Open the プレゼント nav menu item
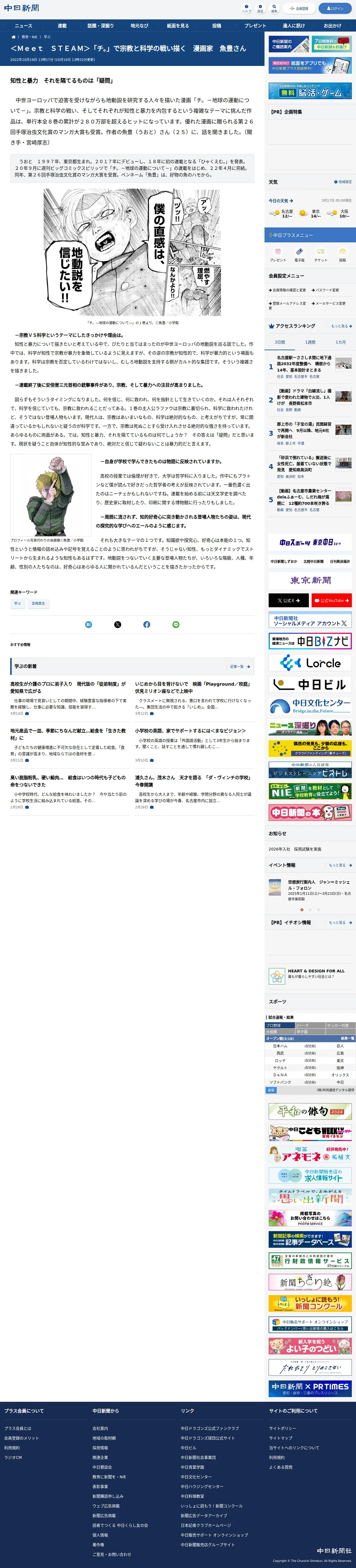This screenshot has width=356, height=1568. pyautogui.click(x=255, y=25)
